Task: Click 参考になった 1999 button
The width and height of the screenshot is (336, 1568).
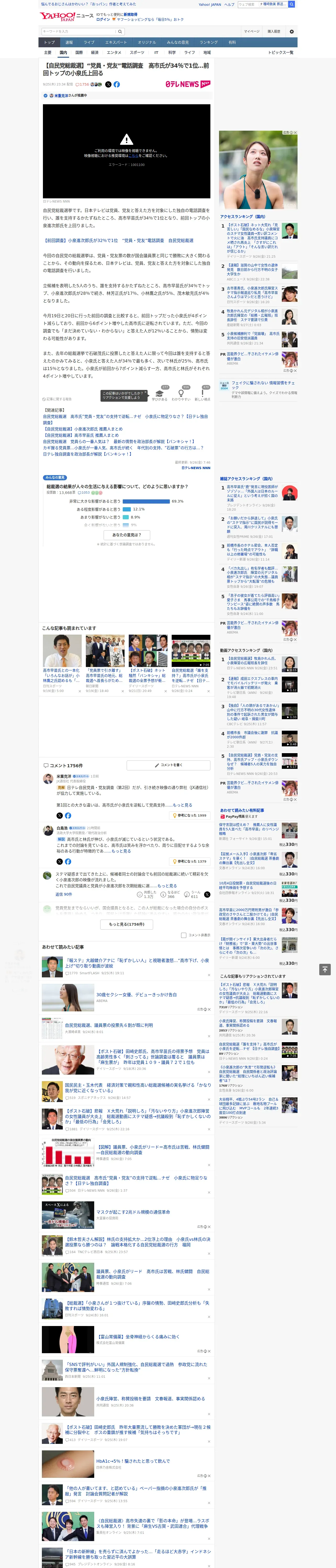Action: [190, 816]
